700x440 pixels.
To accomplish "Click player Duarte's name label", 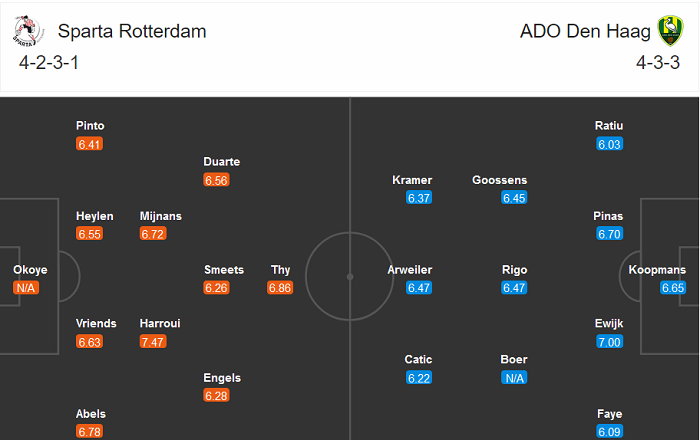I will point(221,162).
